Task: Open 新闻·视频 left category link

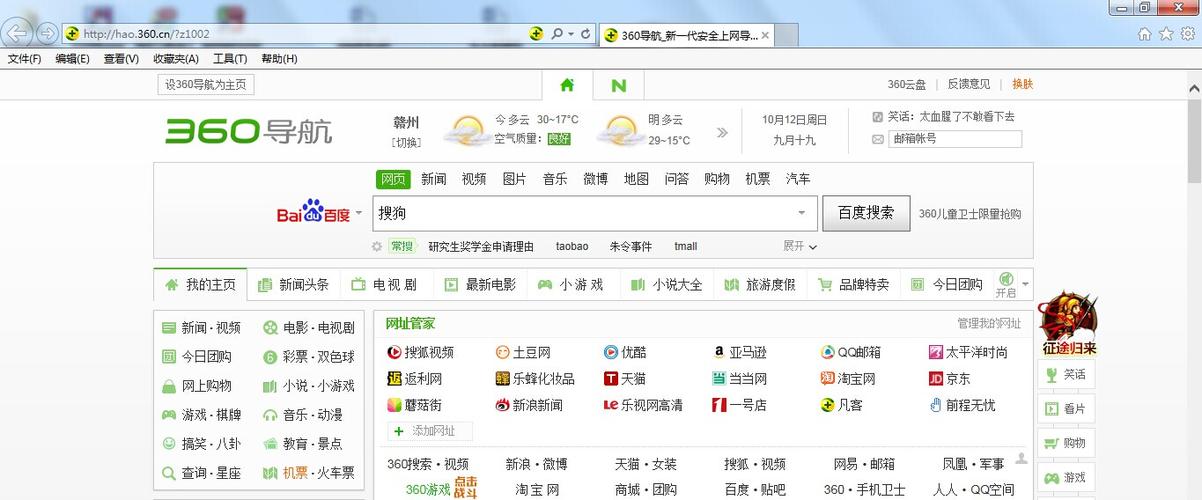Action: [x=201, y=328]
